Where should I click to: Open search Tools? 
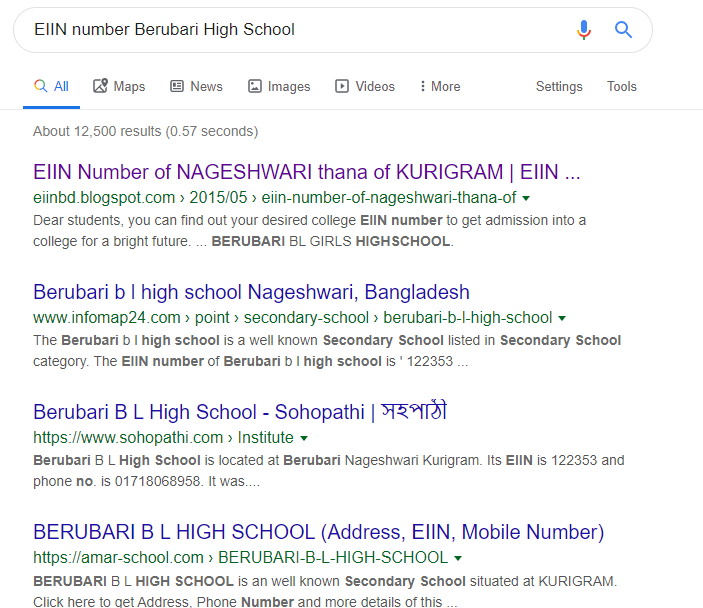tap(621, 86)
